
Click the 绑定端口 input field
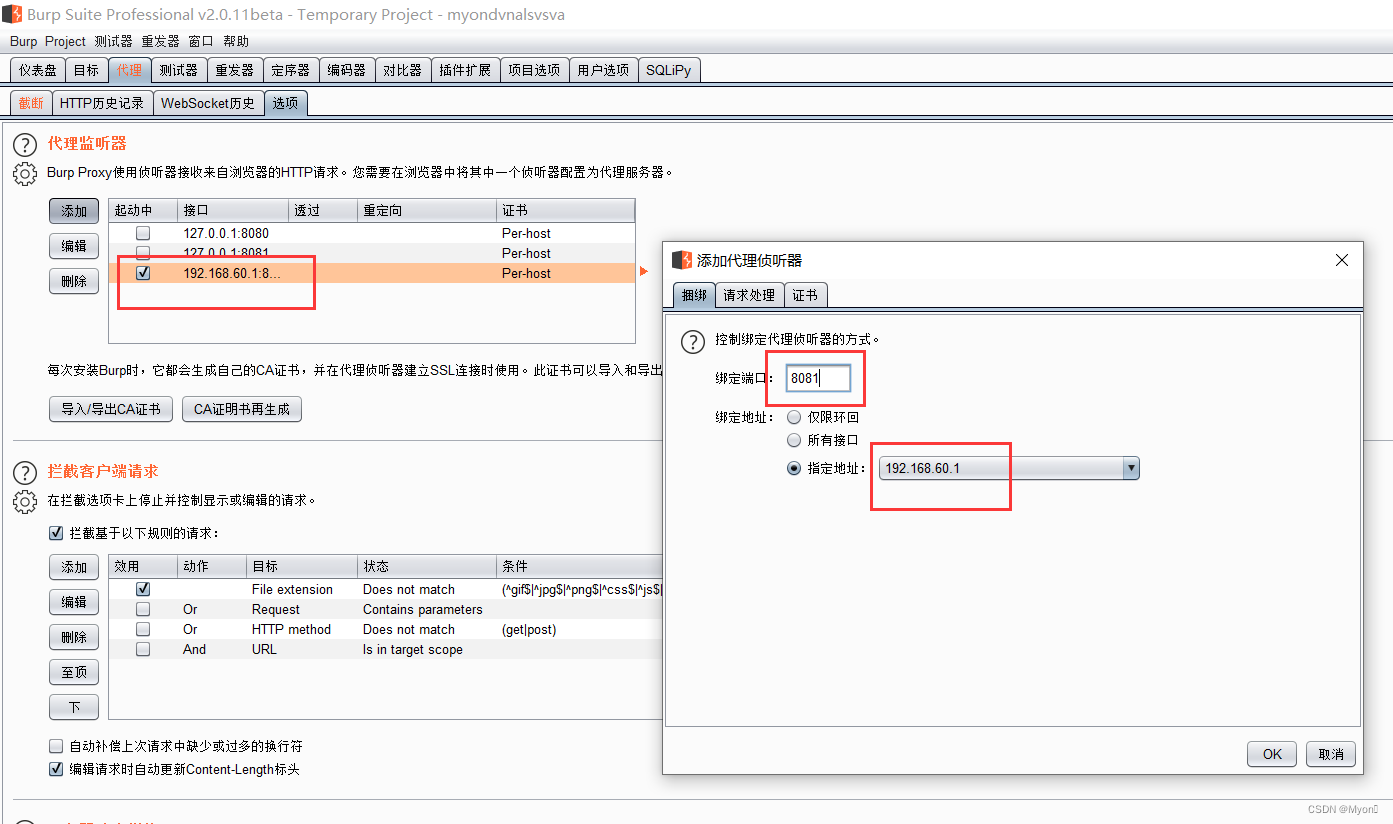tap(818, 378)
